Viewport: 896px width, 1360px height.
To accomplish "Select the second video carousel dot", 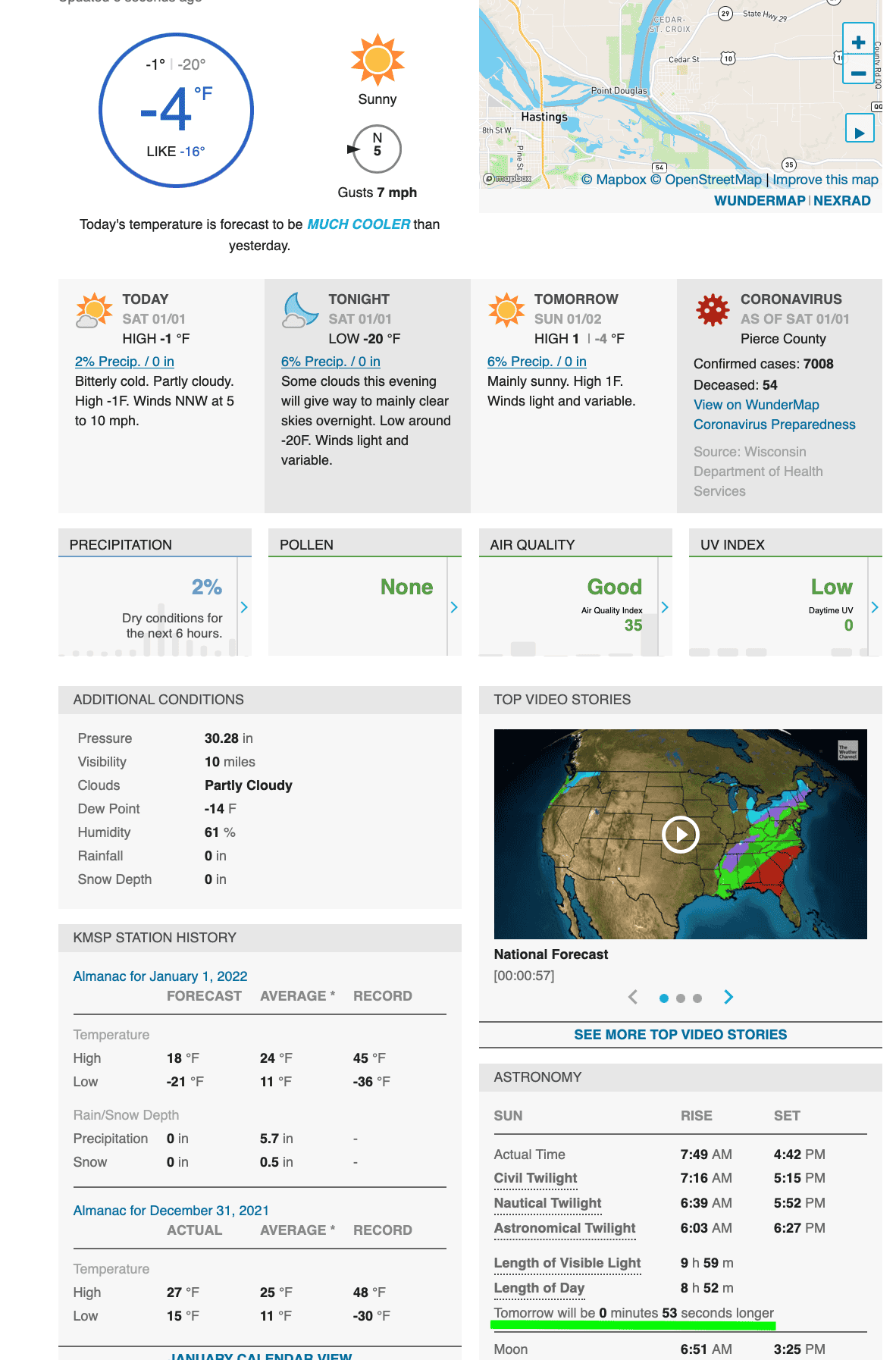I will tap(681, 998).
